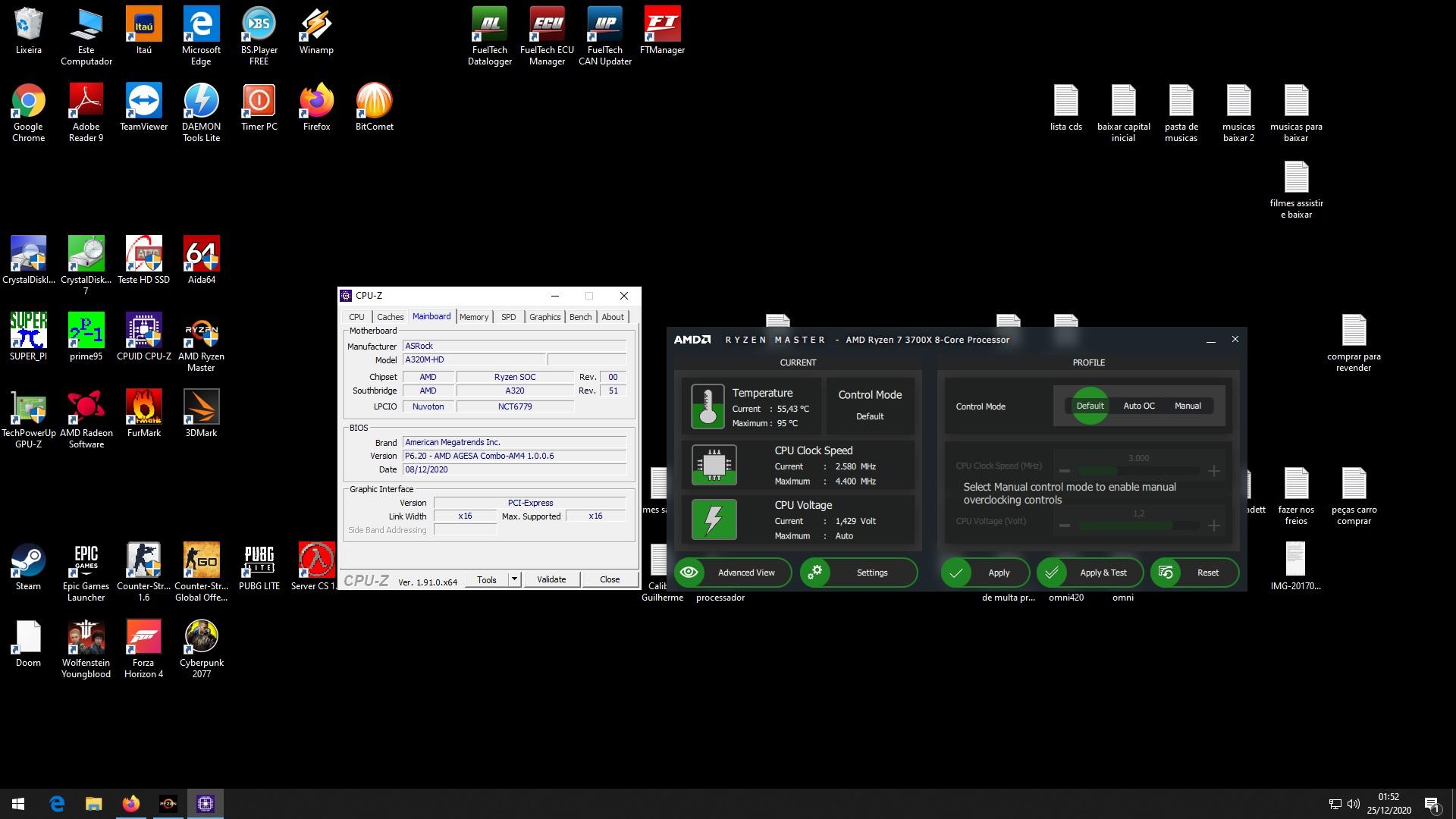Viewport: 1456px width, 819px height.
Task: Switch to Graphics tab in CPU-Z
Action: (x=544, y=317)
